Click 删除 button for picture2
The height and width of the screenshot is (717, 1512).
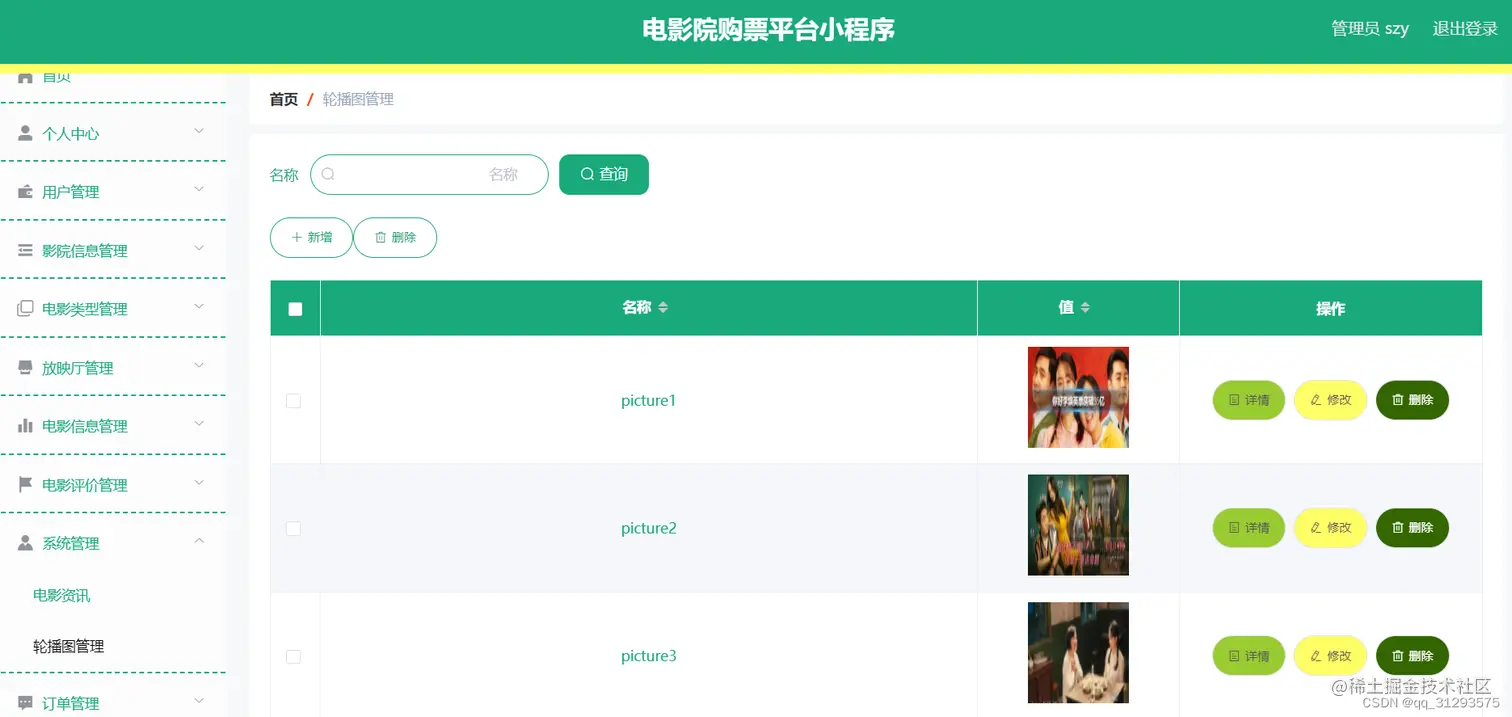(x=1412, y=528)
